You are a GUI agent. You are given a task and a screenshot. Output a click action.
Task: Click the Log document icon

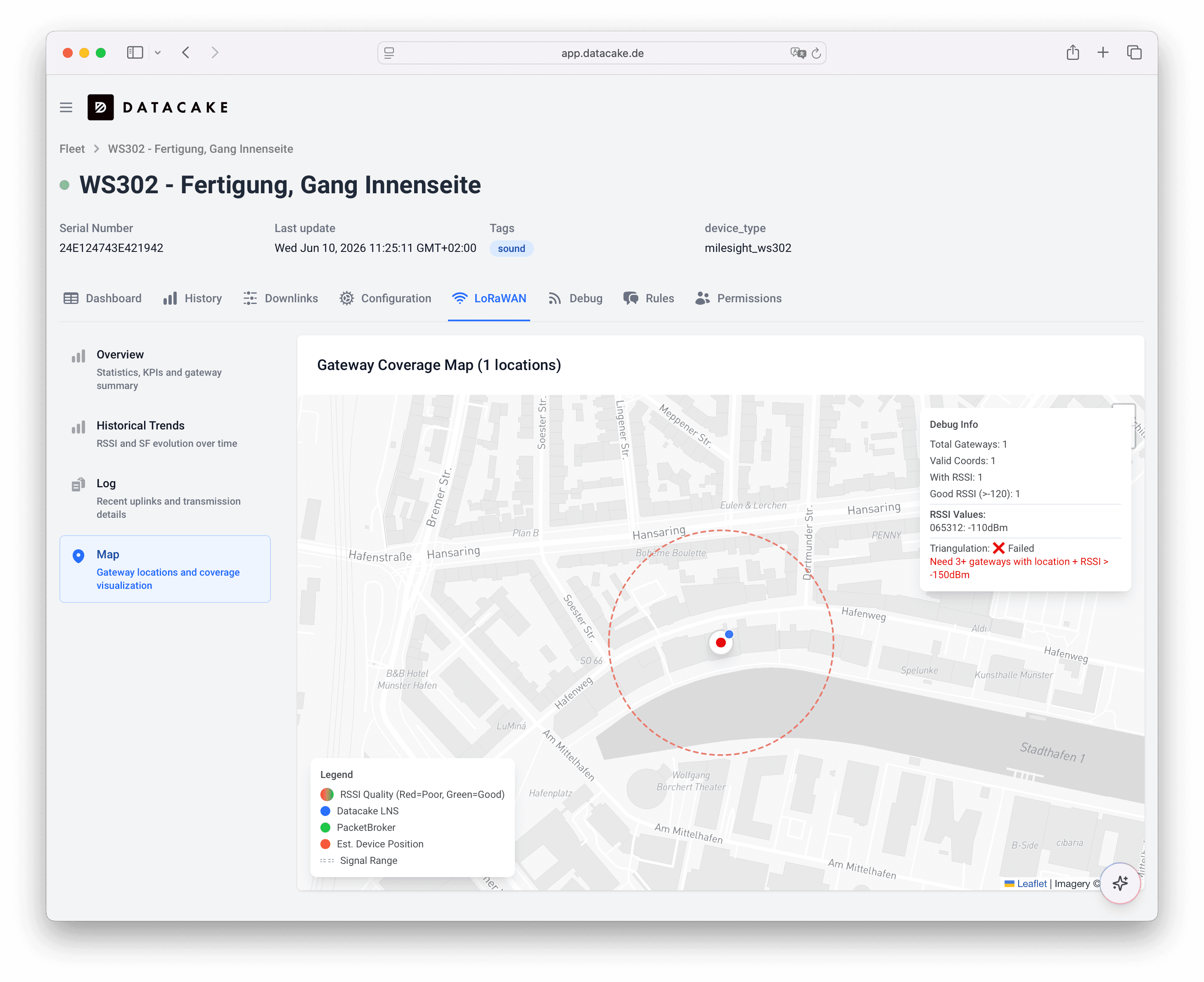(x=78, y=485)
